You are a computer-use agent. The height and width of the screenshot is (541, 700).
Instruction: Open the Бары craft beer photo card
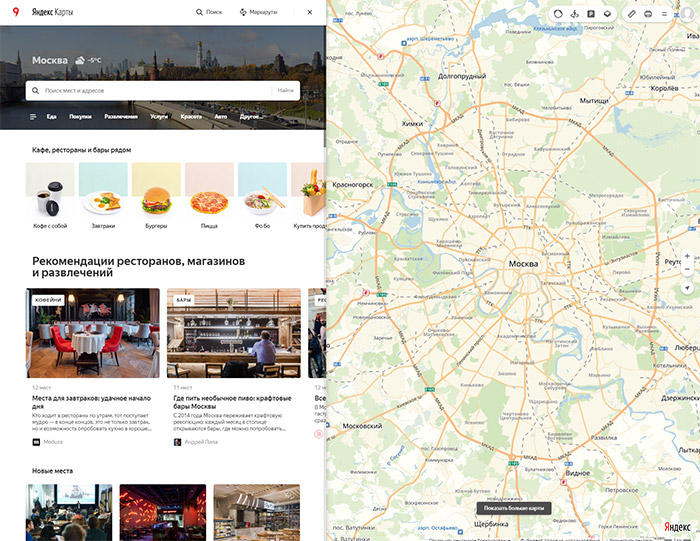(234, 333)
